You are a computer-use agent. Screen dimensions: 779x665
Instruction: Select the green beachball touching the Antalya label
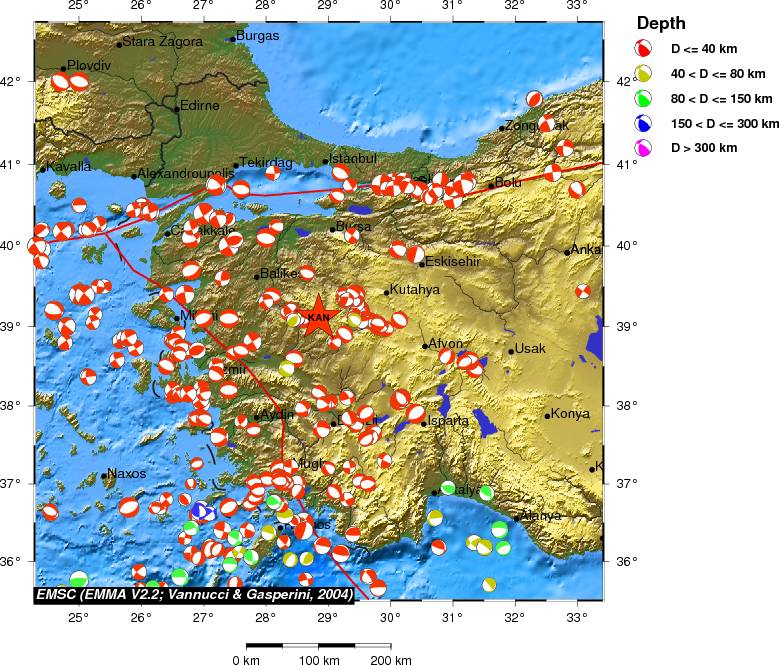(448, 488)
